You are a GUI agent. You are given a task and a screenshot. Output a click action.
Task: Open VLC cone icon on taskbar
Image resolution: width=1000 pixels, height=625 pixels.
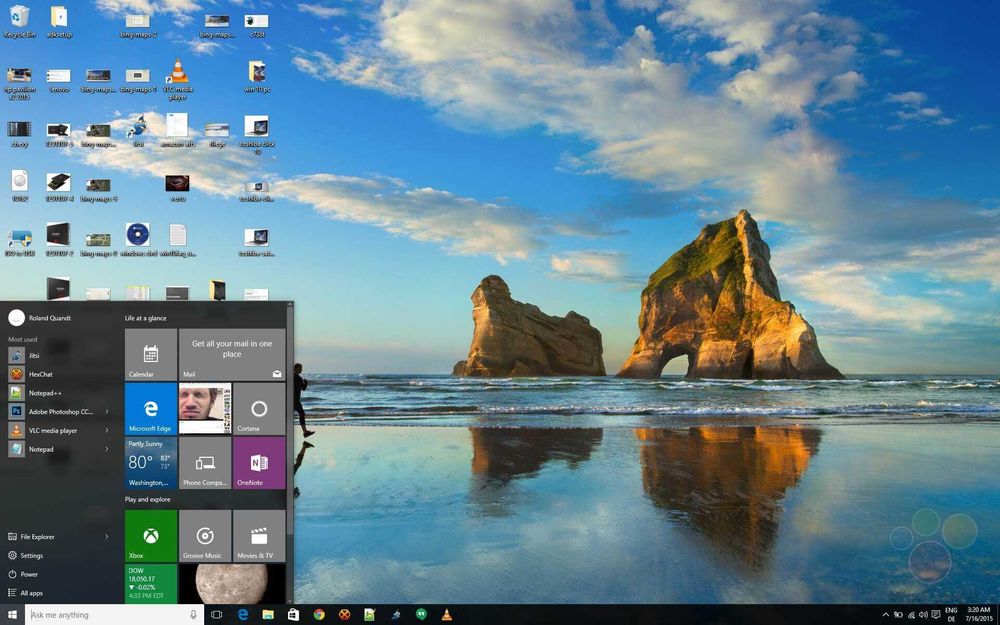point(446,615)
